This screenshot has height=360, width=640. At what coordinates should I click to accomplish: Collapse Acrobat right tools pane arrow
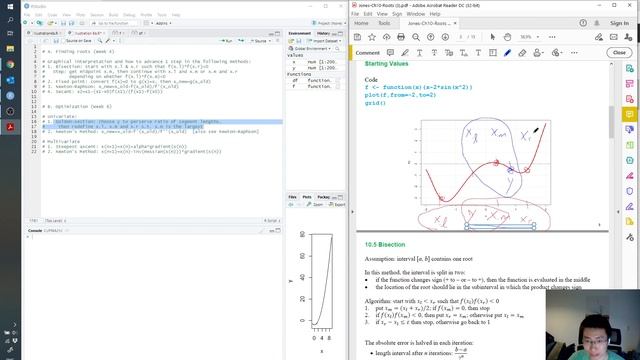click(x=618, y=212)
